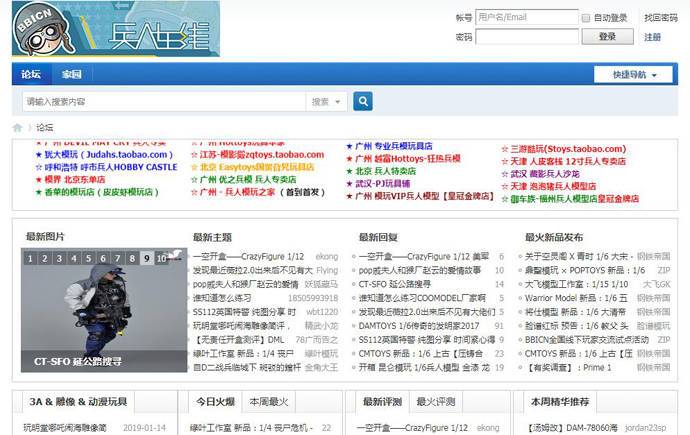Click the blue search magnifier button
Image resolution: width=690 pixels, height=435 pixels.
(362, 101)
